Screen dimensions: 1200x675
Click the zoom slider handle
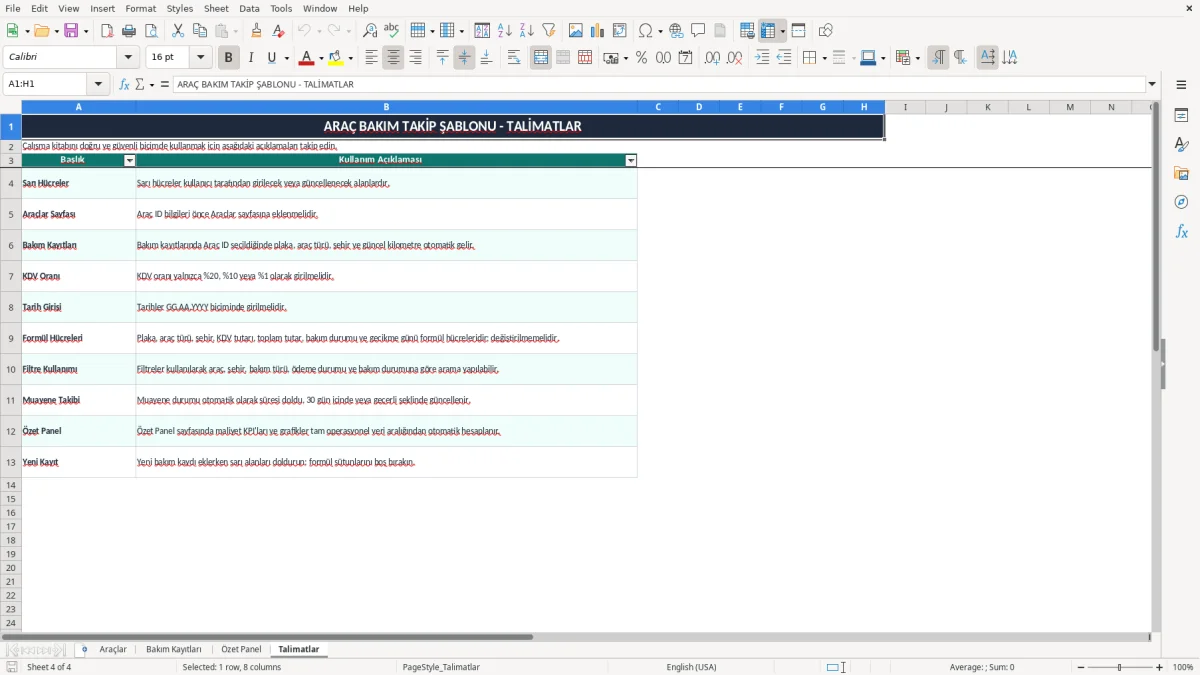pos(1119,667)
